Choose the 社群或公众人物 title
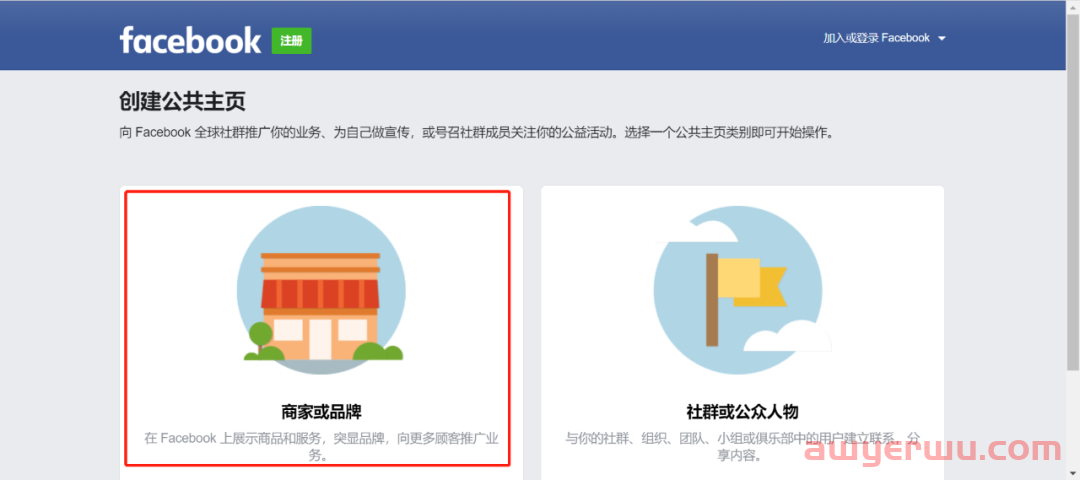This screenshot has height=480, width=1080. point(742,411)
